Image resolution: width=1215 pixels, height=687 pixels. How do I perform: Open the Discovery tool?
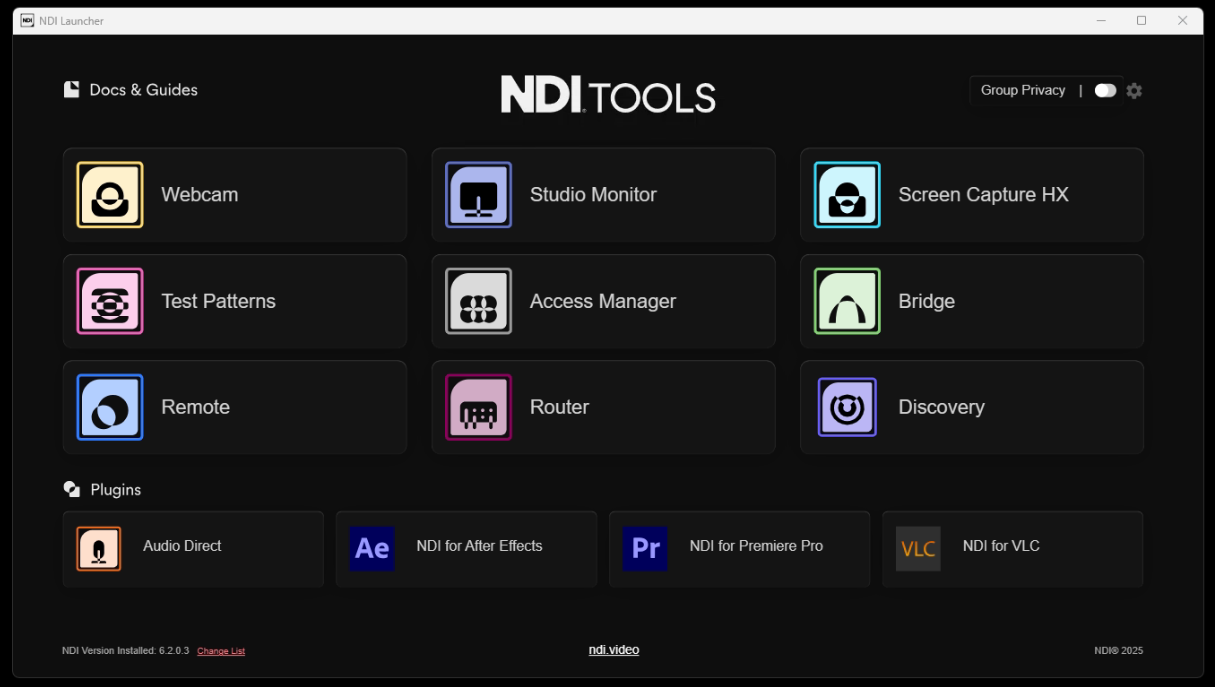(x=970, y=407)
